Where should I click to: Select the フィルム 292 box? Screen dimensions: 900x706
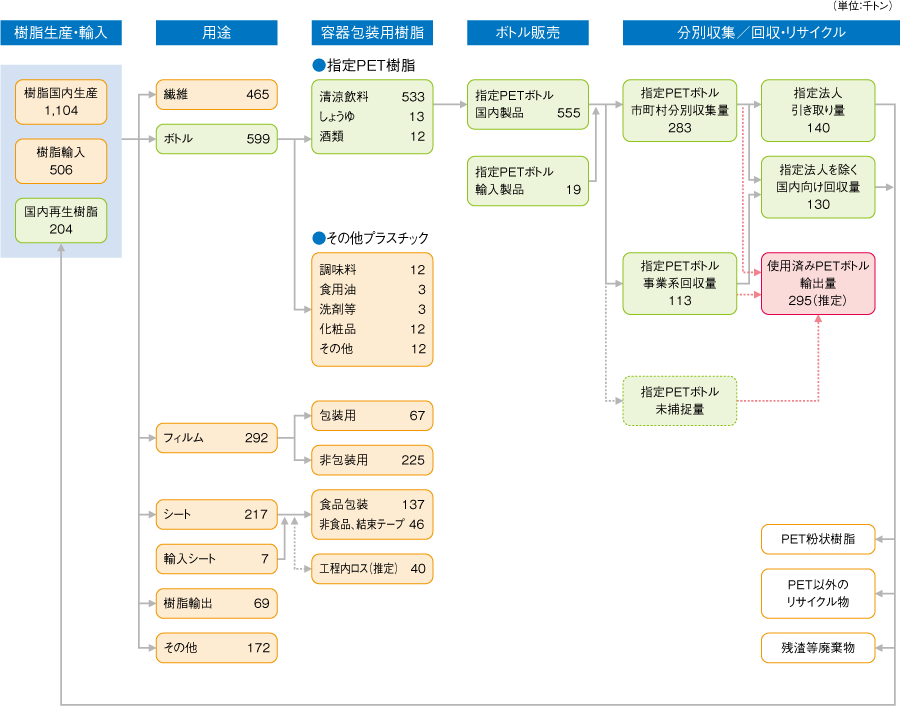pos(216,437)
